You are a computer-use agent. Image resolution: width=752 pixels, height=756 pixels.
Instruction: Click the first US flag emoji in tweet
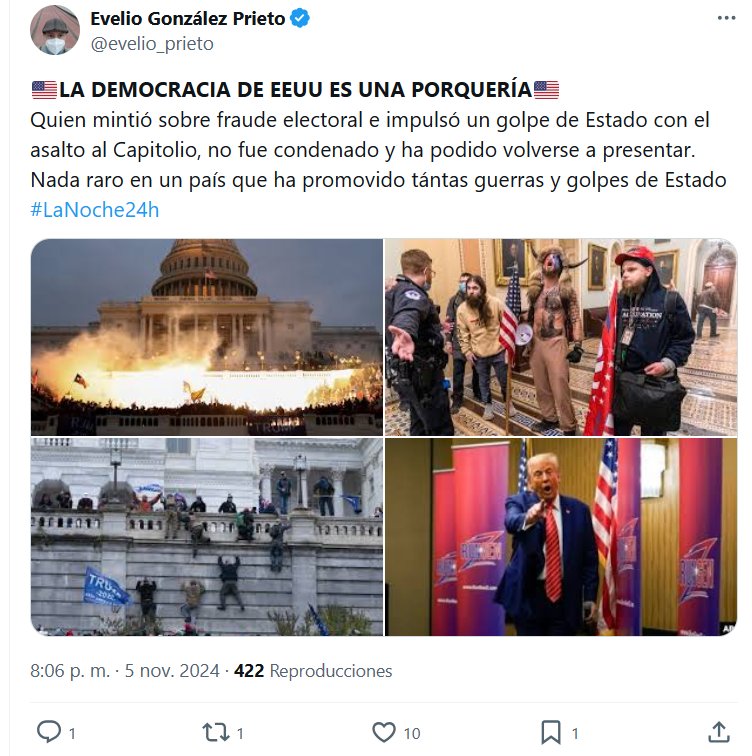44,90
